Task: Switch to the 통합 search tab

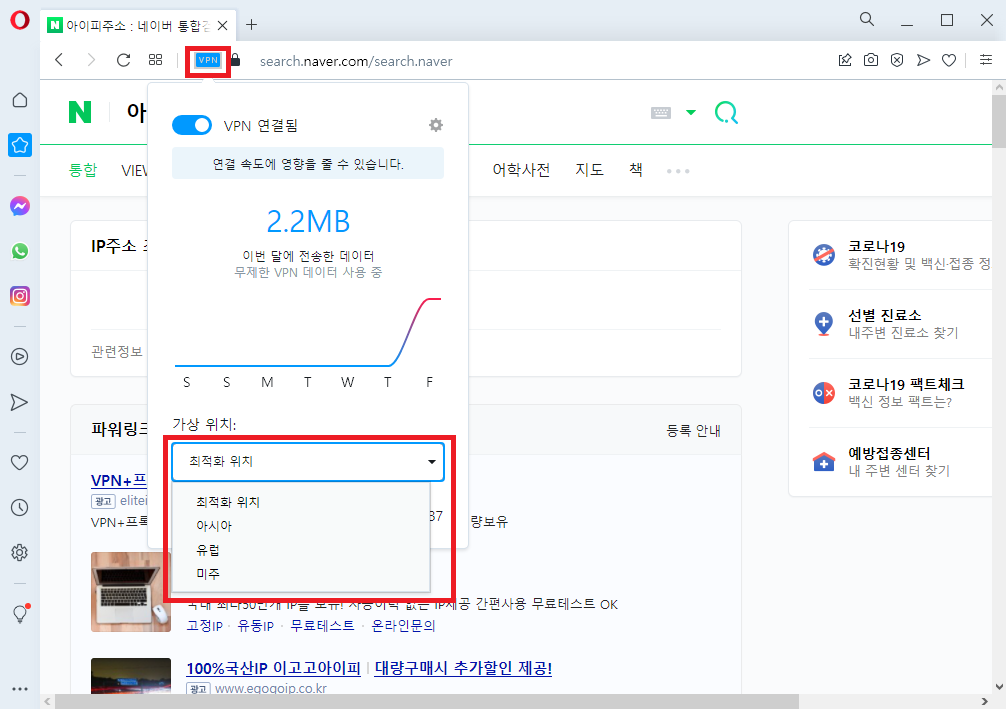Action: click(x=83, y=170)
